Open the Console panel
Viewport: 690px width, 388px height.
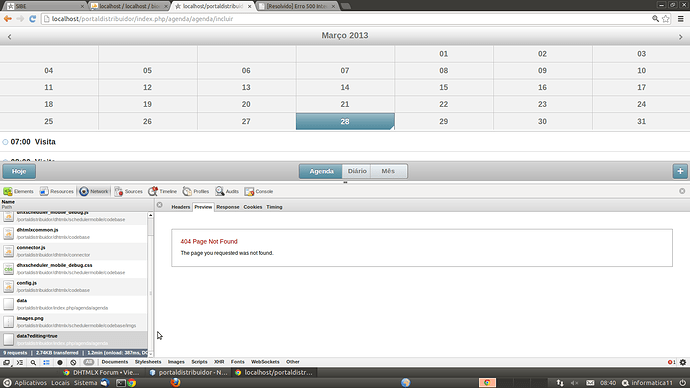tap(259, 191)
